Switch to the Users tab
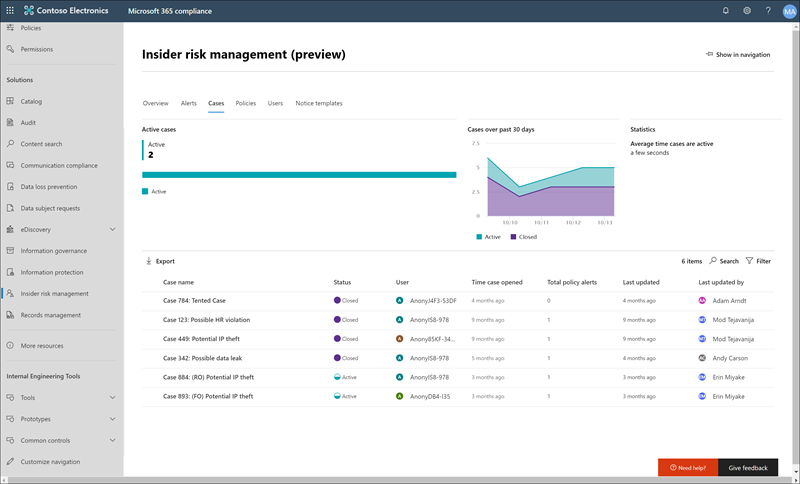This screenshot has width=800, height=484. click(275, 103)
